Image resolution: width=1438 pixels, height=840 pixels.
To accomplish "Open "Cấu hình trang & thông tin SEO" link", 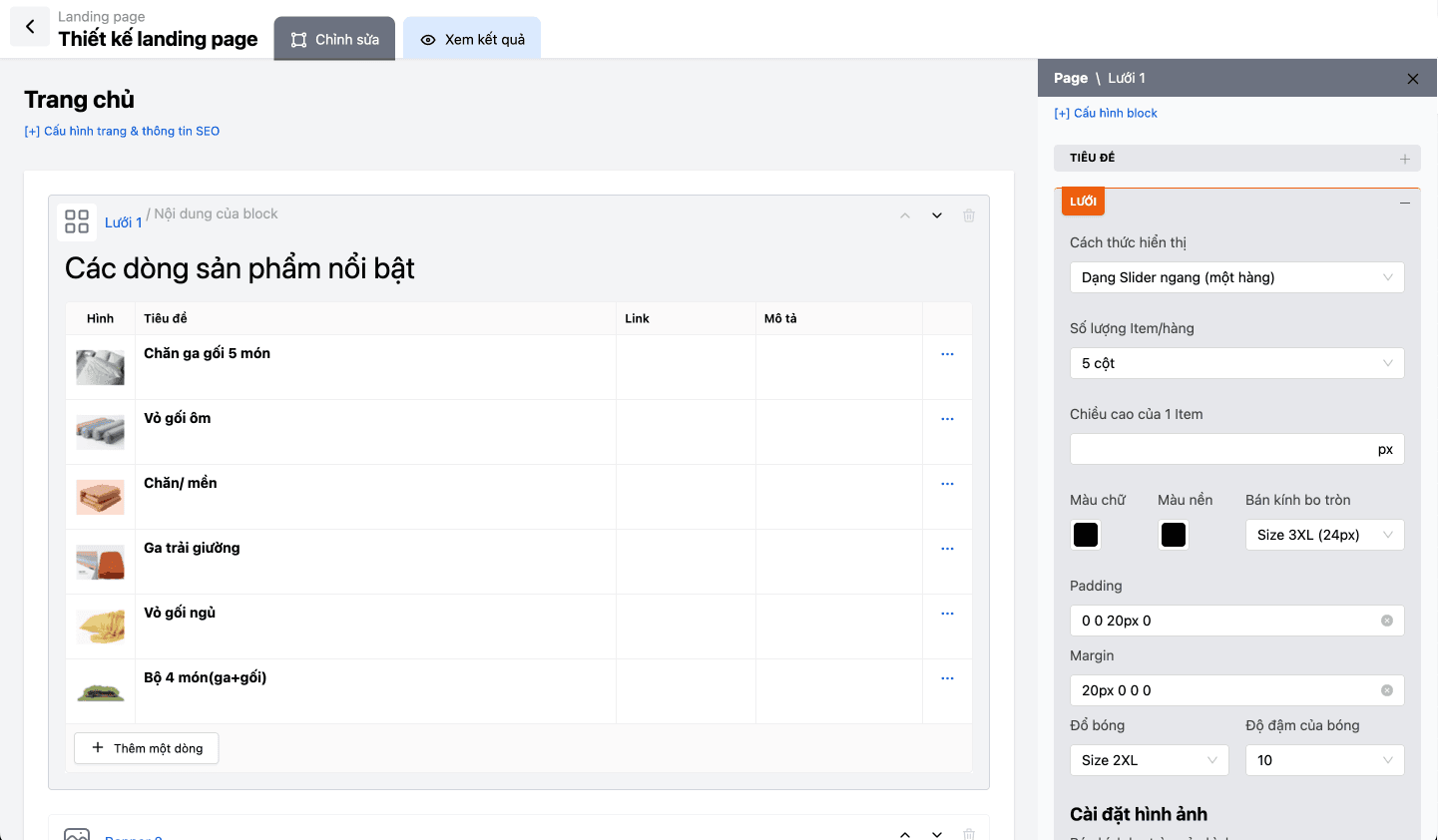I will click(122, 131).
